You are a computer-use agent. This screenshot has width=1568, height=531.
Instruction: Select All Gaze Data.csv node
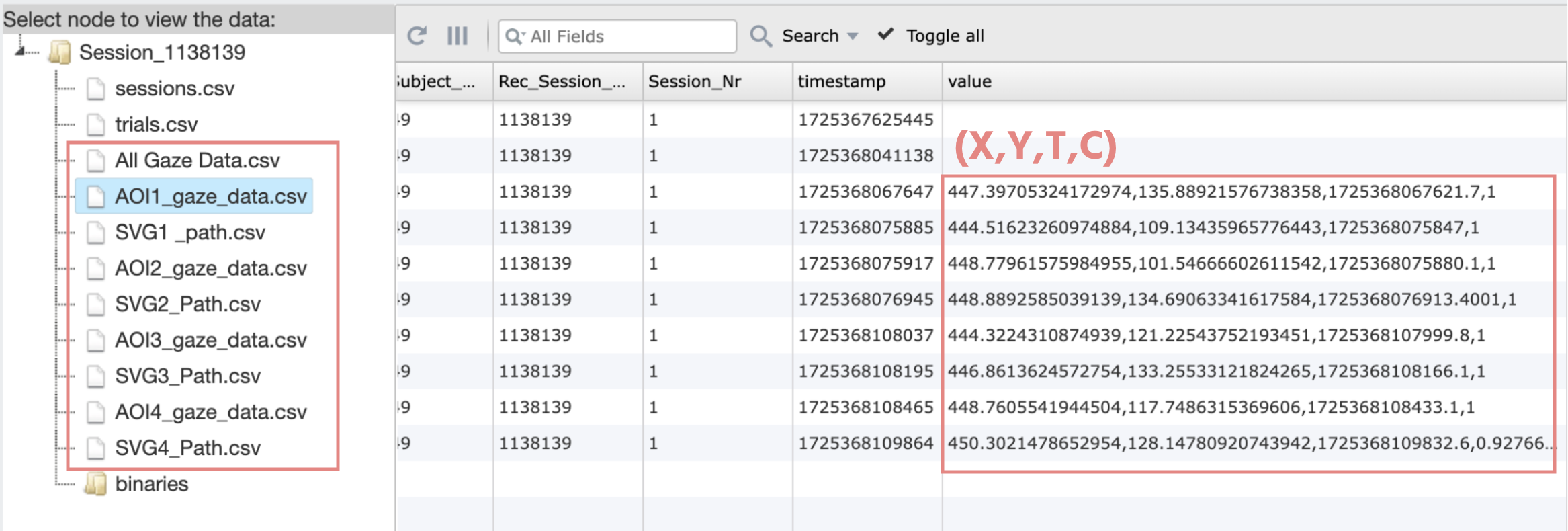[x=197, y=161]
